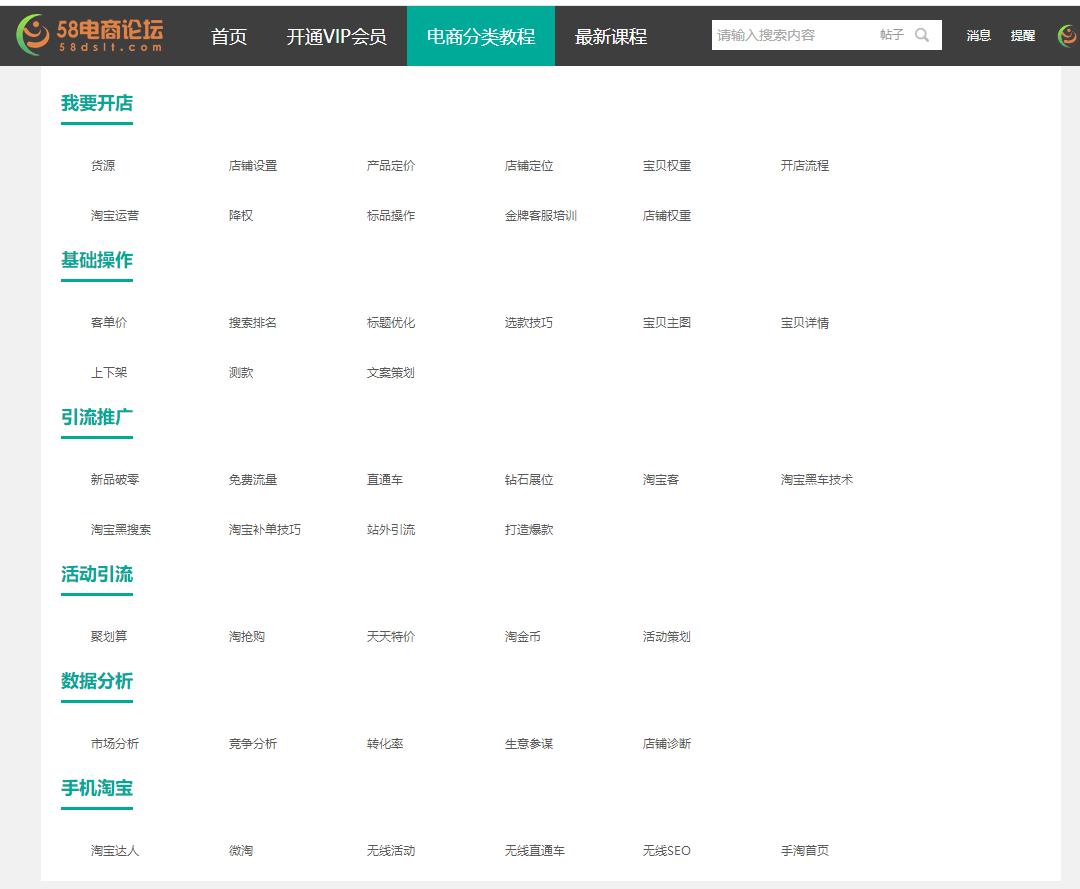Viewport: 1080px width, 889px height.
Task: Go to the 首页 menu item
Action: coord(229,36)
